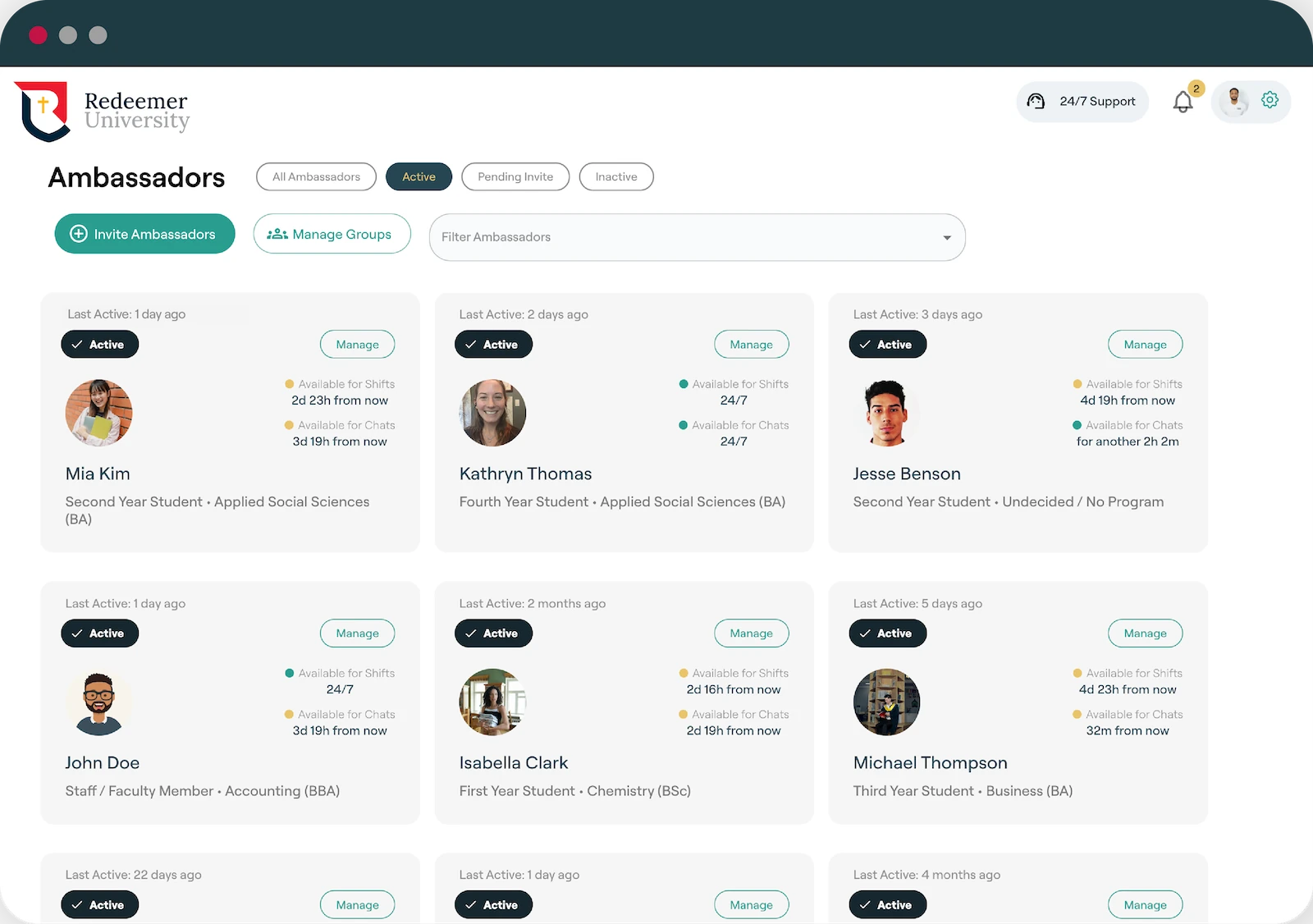Select the All Ambassadors tab
The height and width of the screenshot is (924, 1313).
click(x=316, y=176)
